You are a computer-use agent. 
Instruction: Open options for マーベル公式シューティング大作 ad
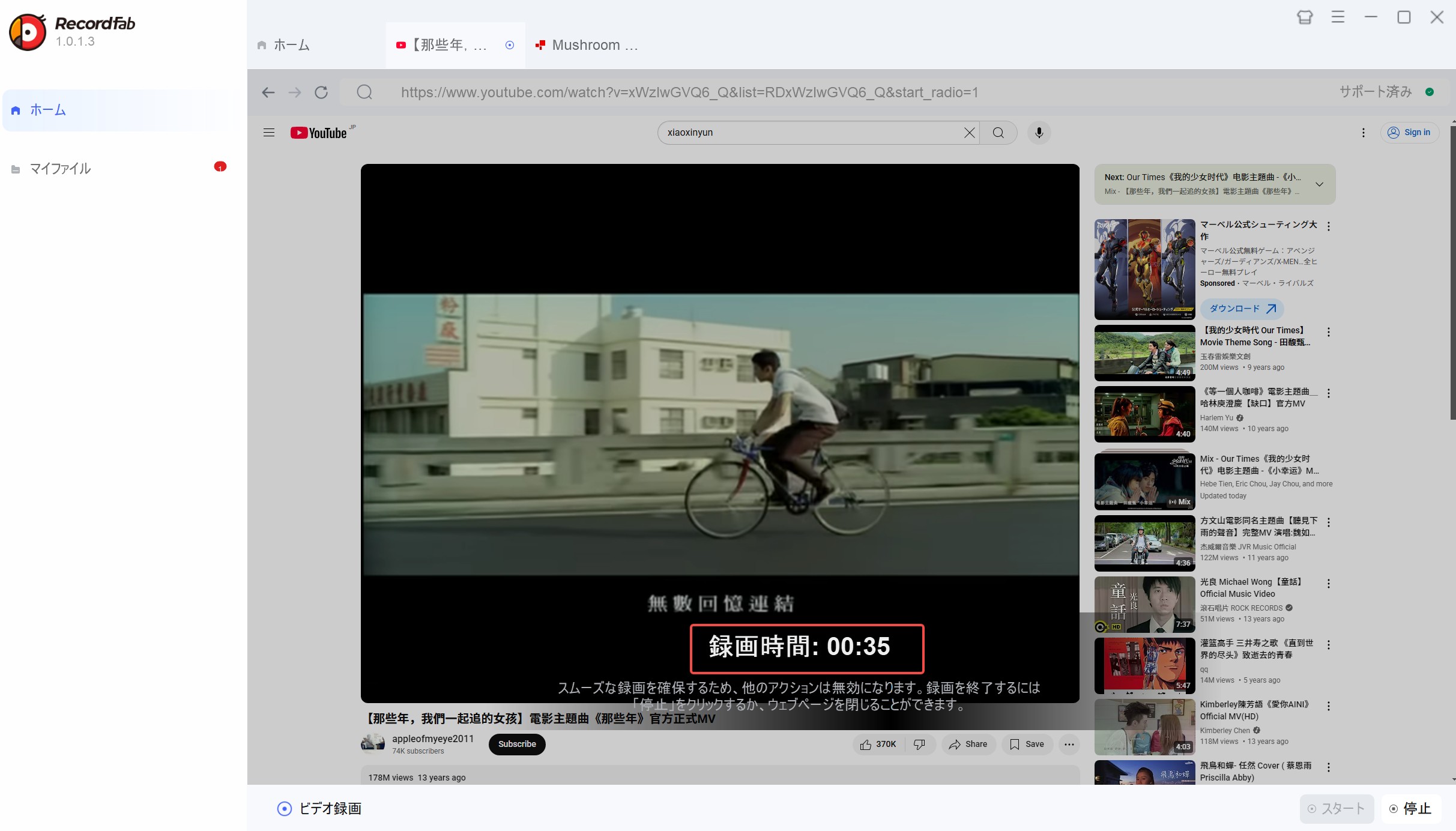click(1329, 226)
